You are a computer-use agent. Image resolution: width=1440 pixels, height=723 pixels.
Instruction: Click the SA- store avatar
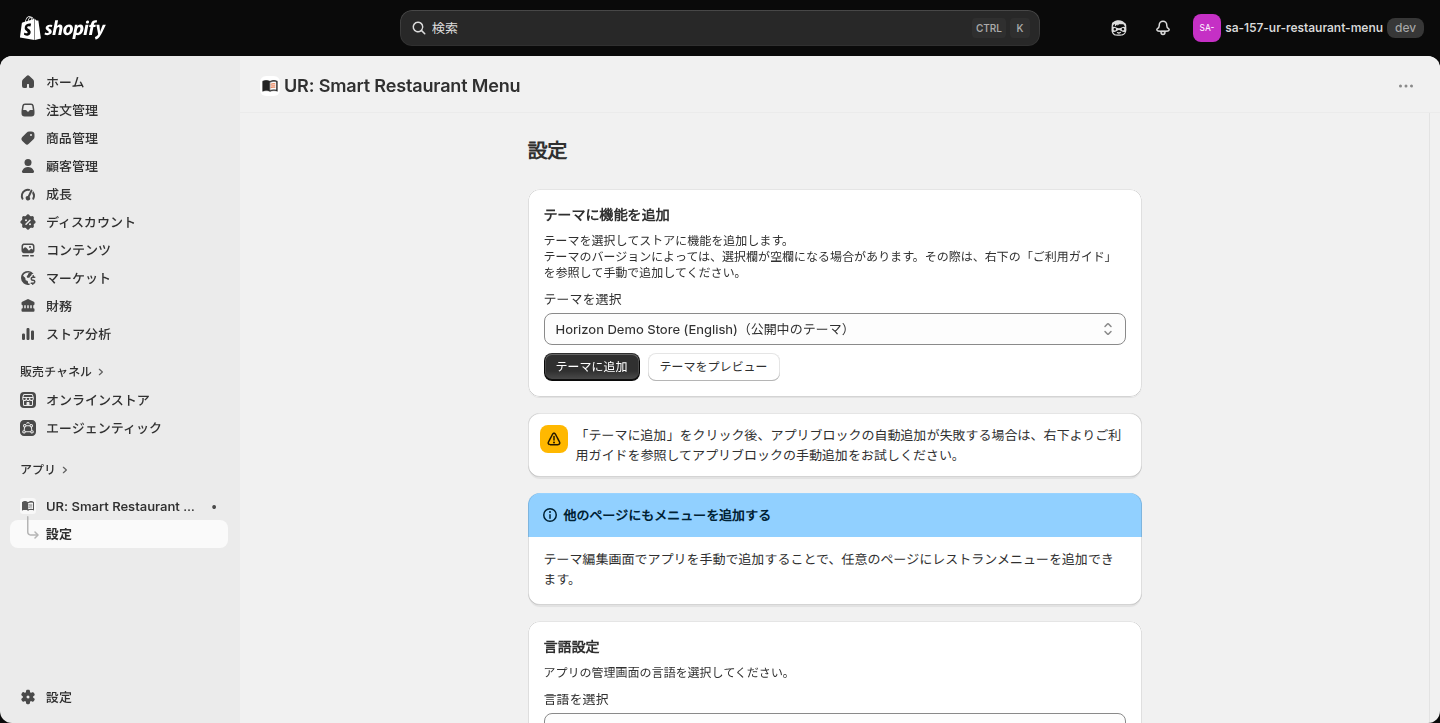pyautogui.click(x=1207, y=28)
